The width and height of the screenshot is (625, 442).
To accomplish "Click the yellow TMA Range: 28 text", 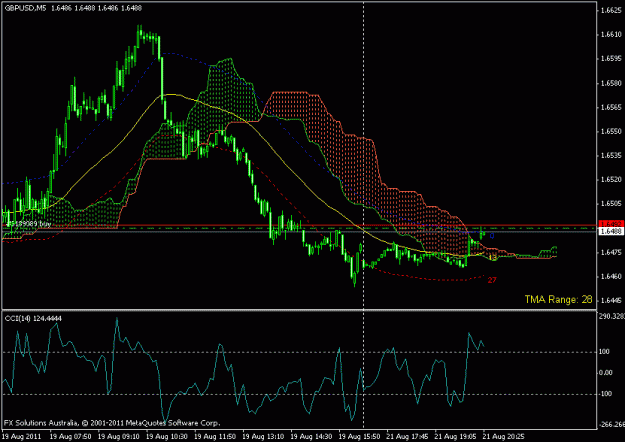I will 558,299.
